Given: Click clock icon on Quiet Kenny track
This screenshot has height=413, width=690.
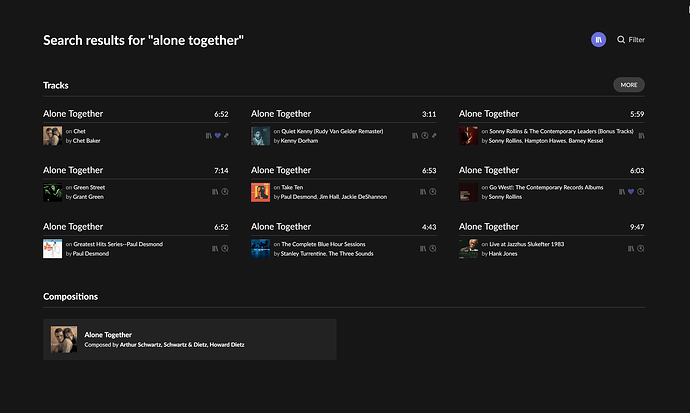Looking at the screenshot, I should click(425, 135).
